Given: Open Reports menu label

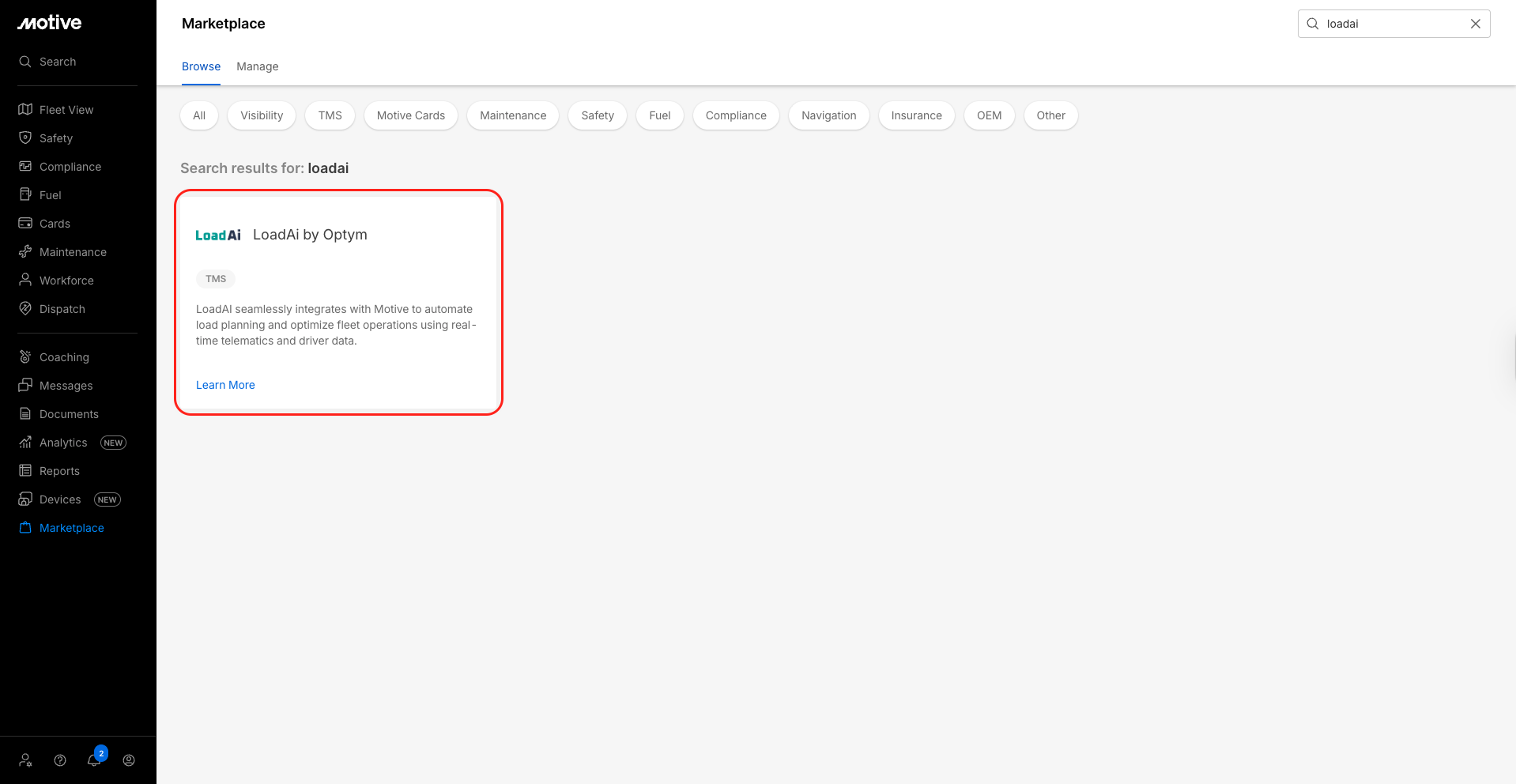Looking at the screenshot, I should pos(59,471).
